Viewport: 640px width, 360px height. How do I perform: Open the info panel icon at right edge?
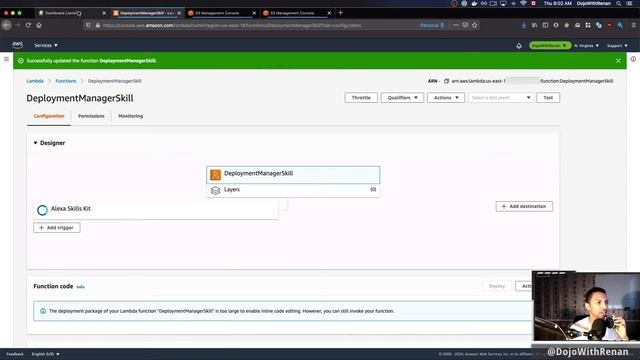[633, 59]
